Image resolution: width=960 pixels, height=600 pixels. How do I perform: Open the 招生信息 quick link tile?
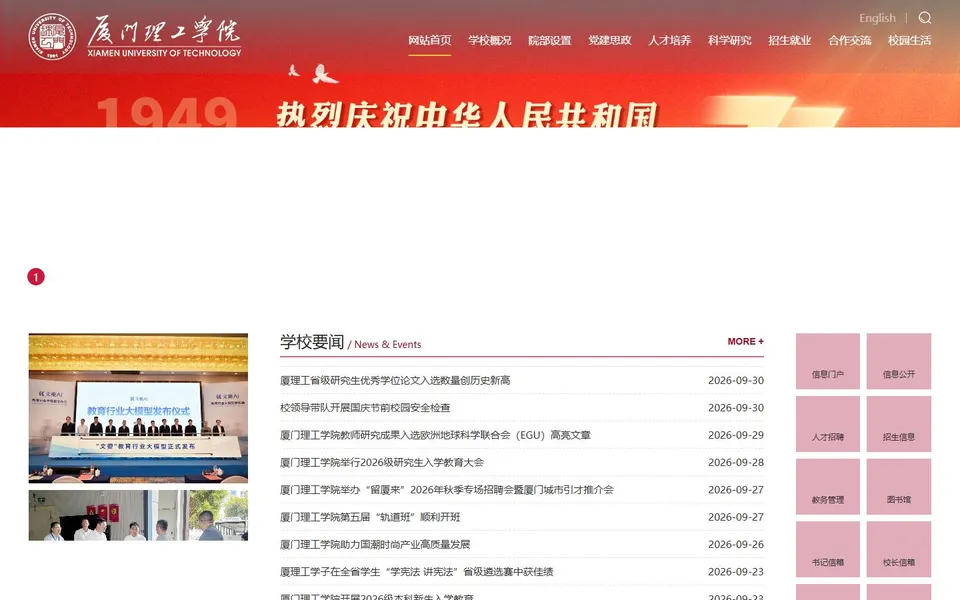pos(899,424)
